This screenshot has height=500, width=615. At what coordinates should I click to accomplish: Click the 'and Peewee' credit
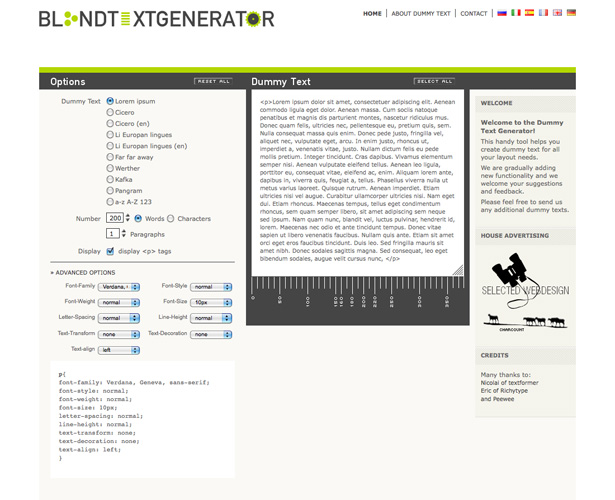pos(497,399)
